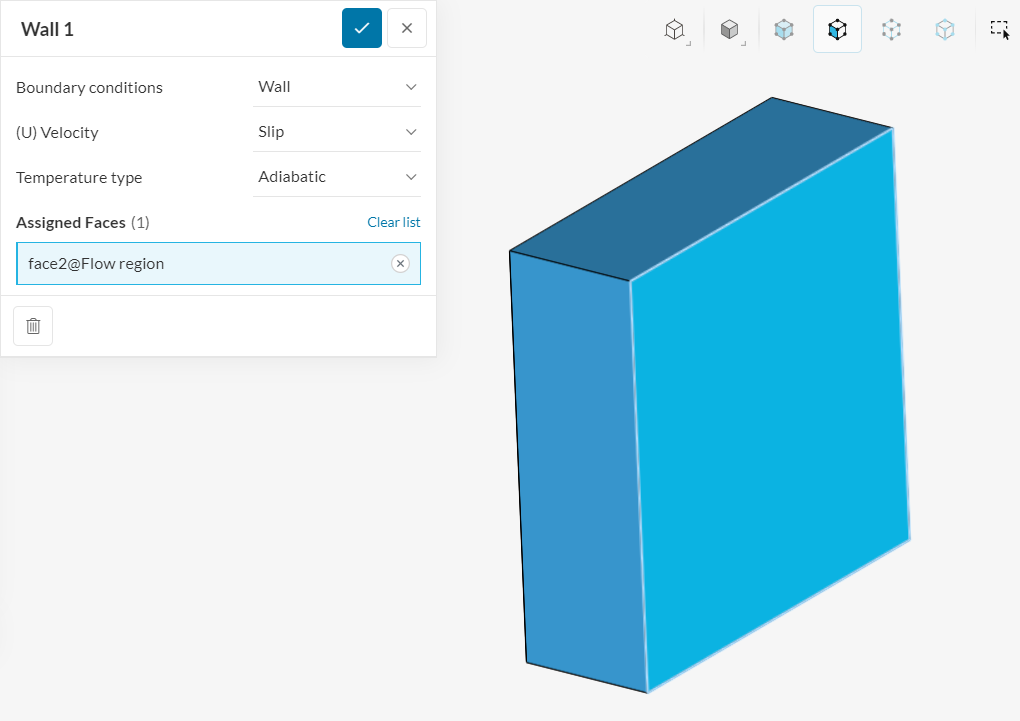Open the Temperature type dropdown showing Adiabatic
Image resolution: width=1020 pixels, height=721 pixels.
pos(337,176)
